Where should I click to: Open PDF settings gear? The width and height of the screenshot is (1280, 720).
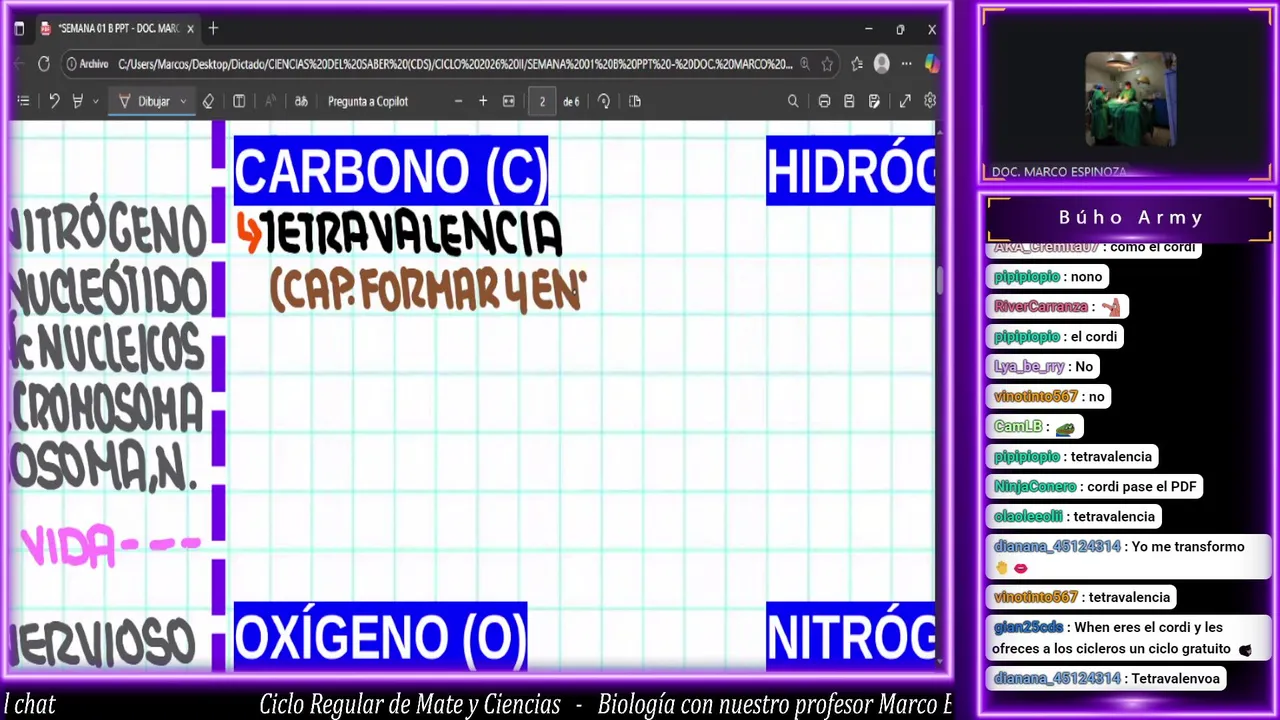[x=929, y=101]
